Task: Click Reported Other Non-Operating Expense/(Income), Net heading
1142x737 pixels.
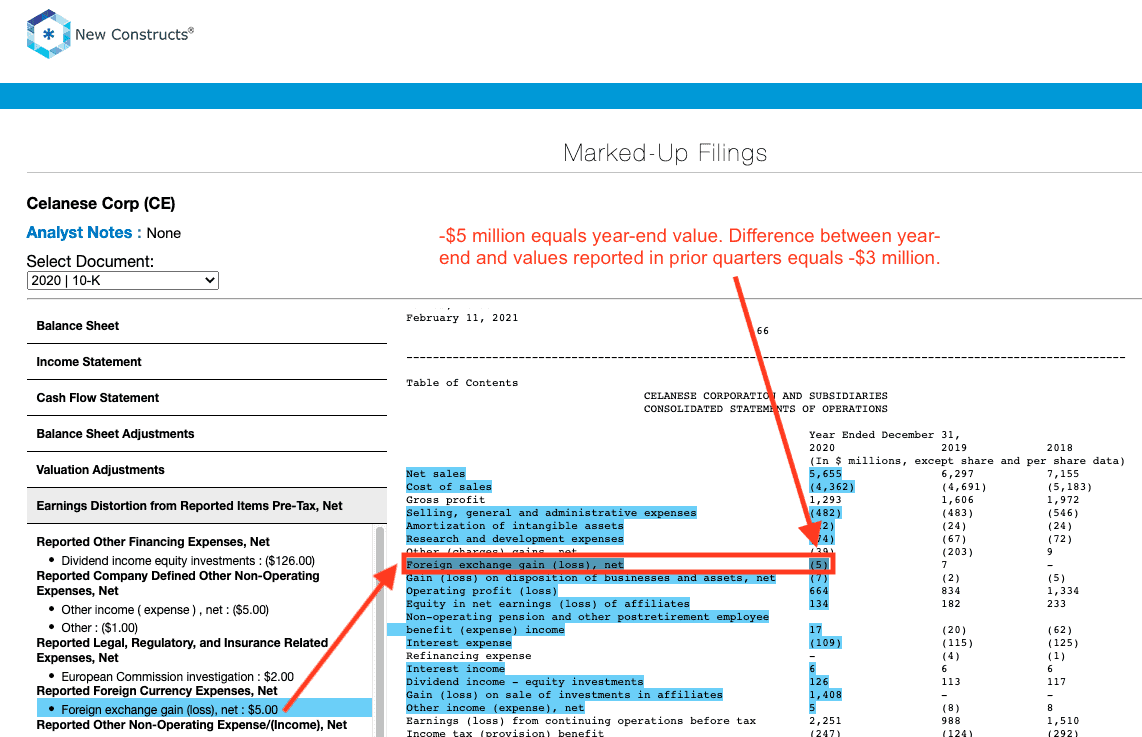Action: click(x=192, y=725)
